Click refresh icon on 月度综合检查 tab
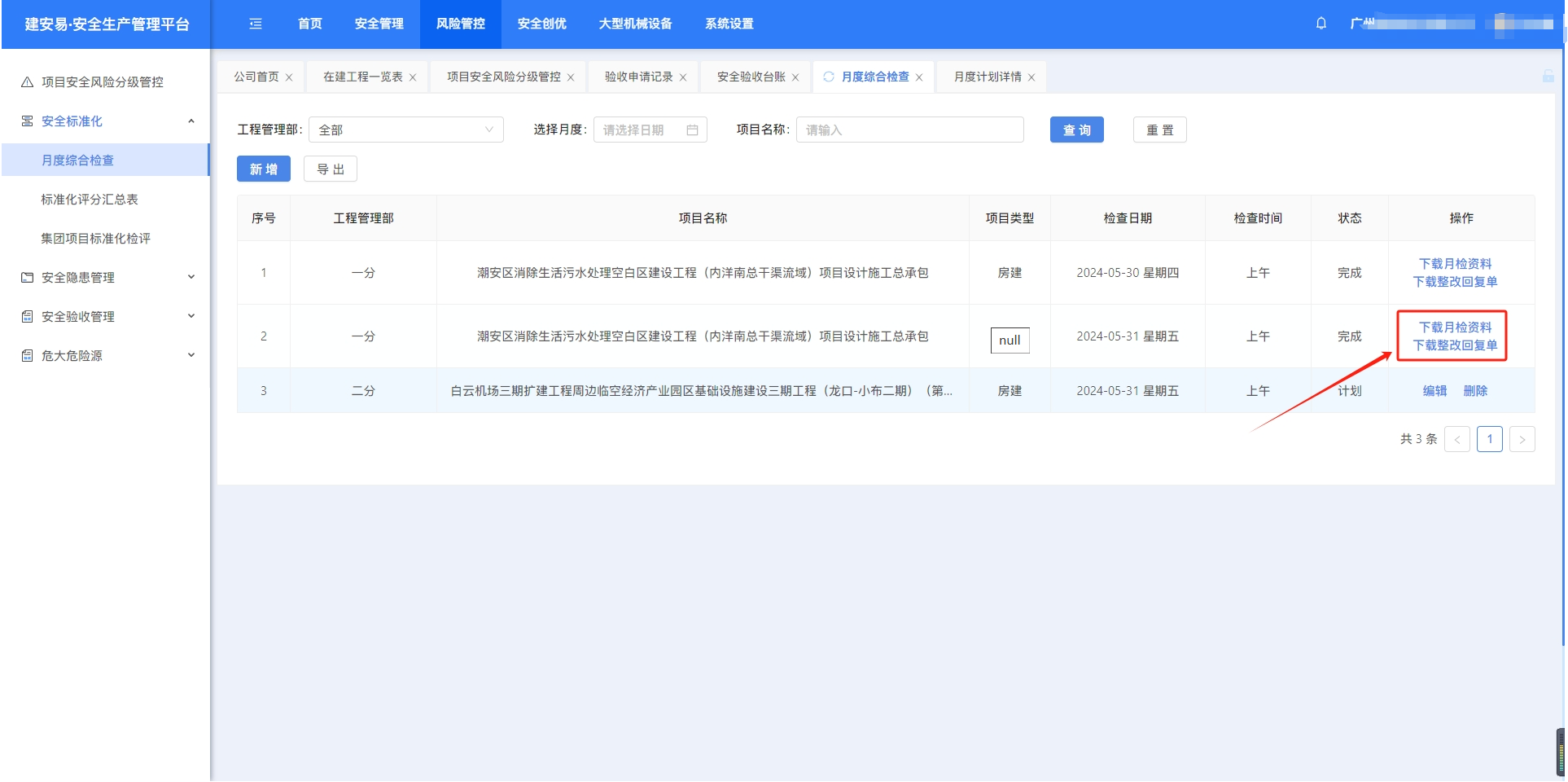 tap(829, 77)
